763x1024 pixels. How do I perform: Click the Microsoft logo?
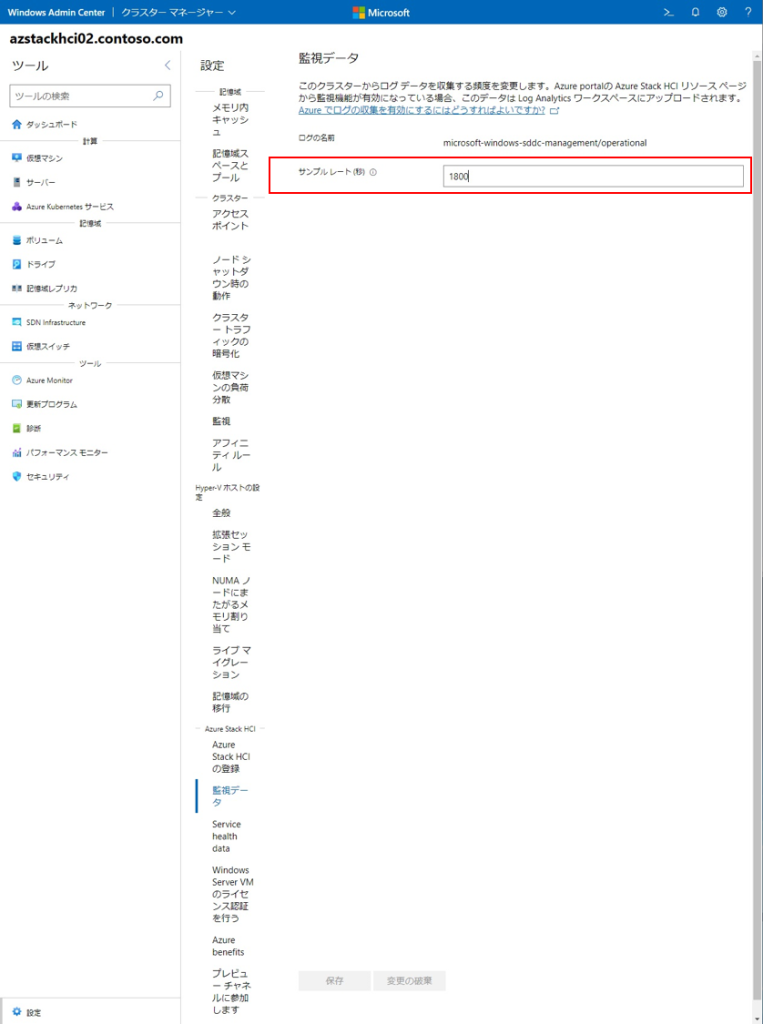pyautogui.click(x=382, y=12)
